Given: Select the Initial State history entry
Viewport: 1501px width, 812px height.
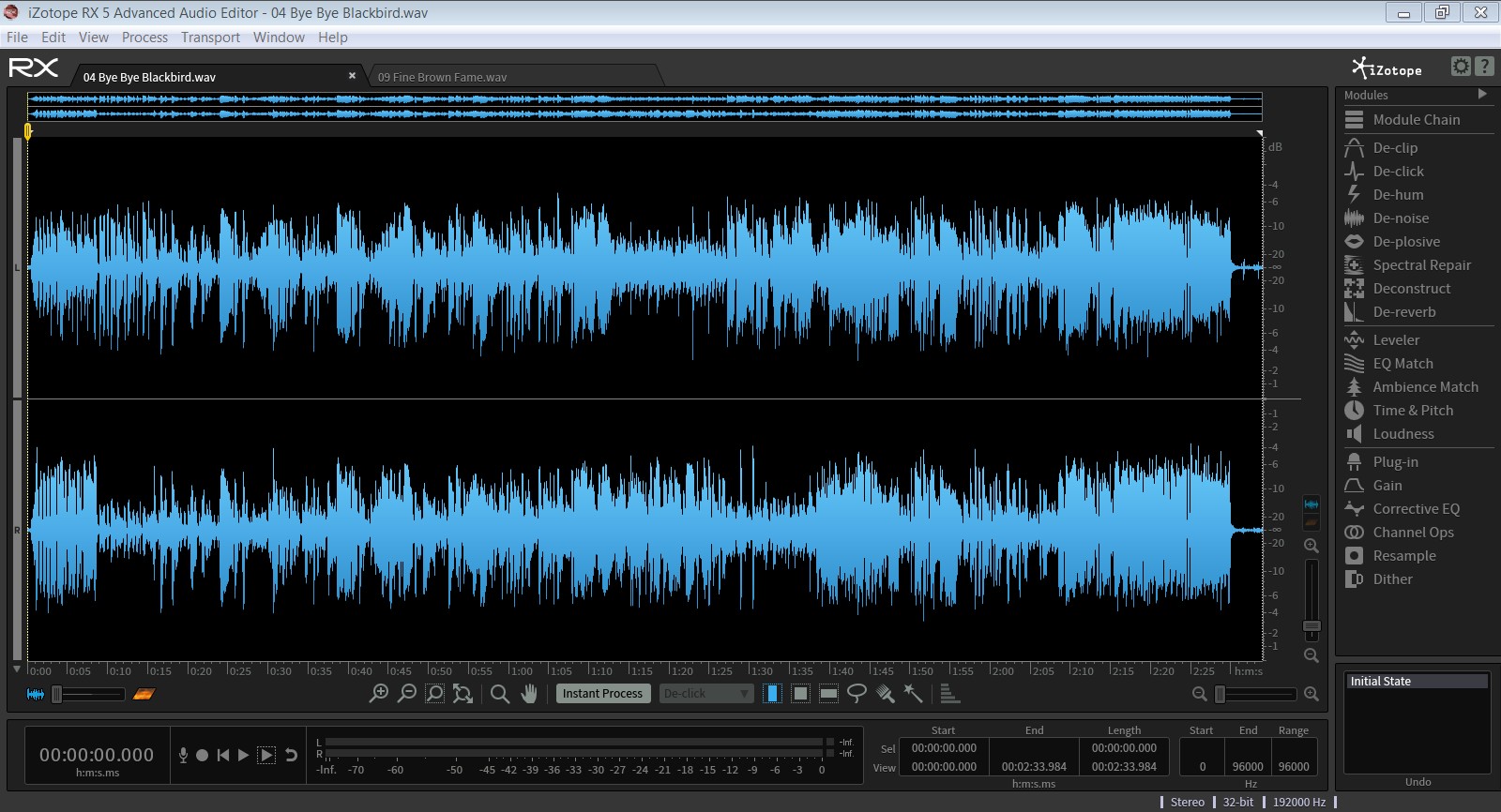Looking at the screenshot, I should tap(1418, 682).
